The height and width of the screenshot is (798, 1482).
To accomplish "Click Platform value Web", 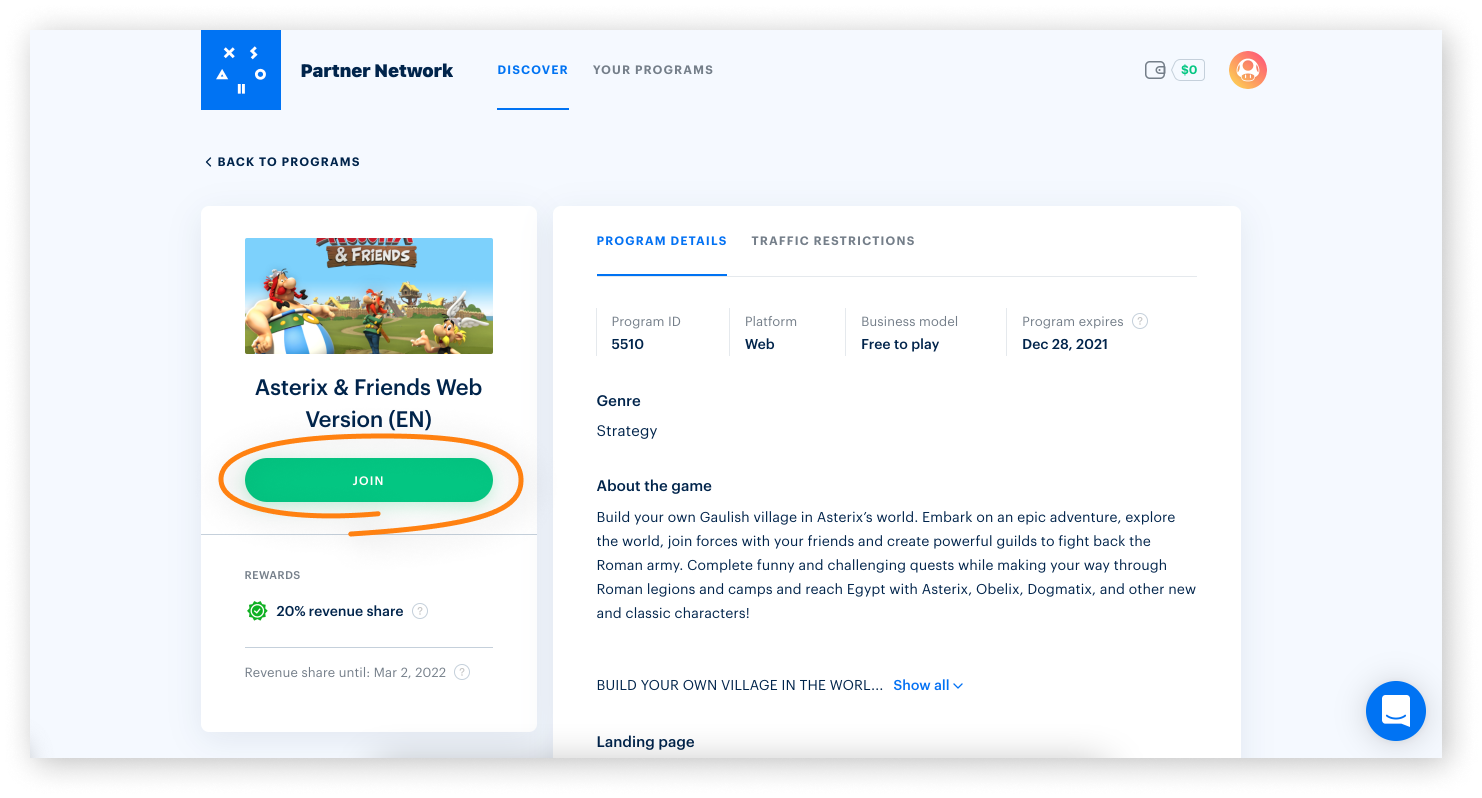I will (x=760, y=344).
